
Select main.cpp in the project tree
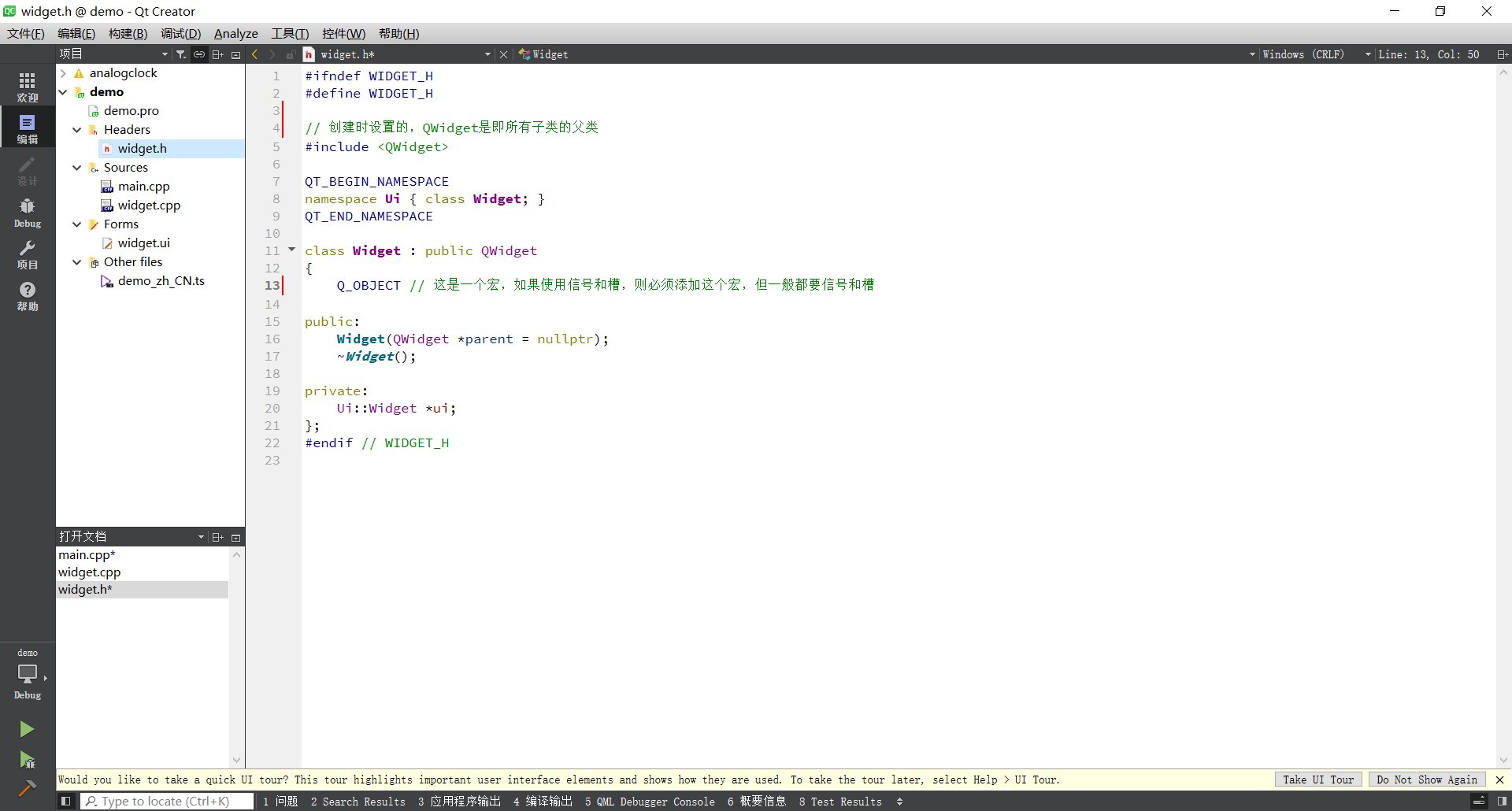click(144, 187)
